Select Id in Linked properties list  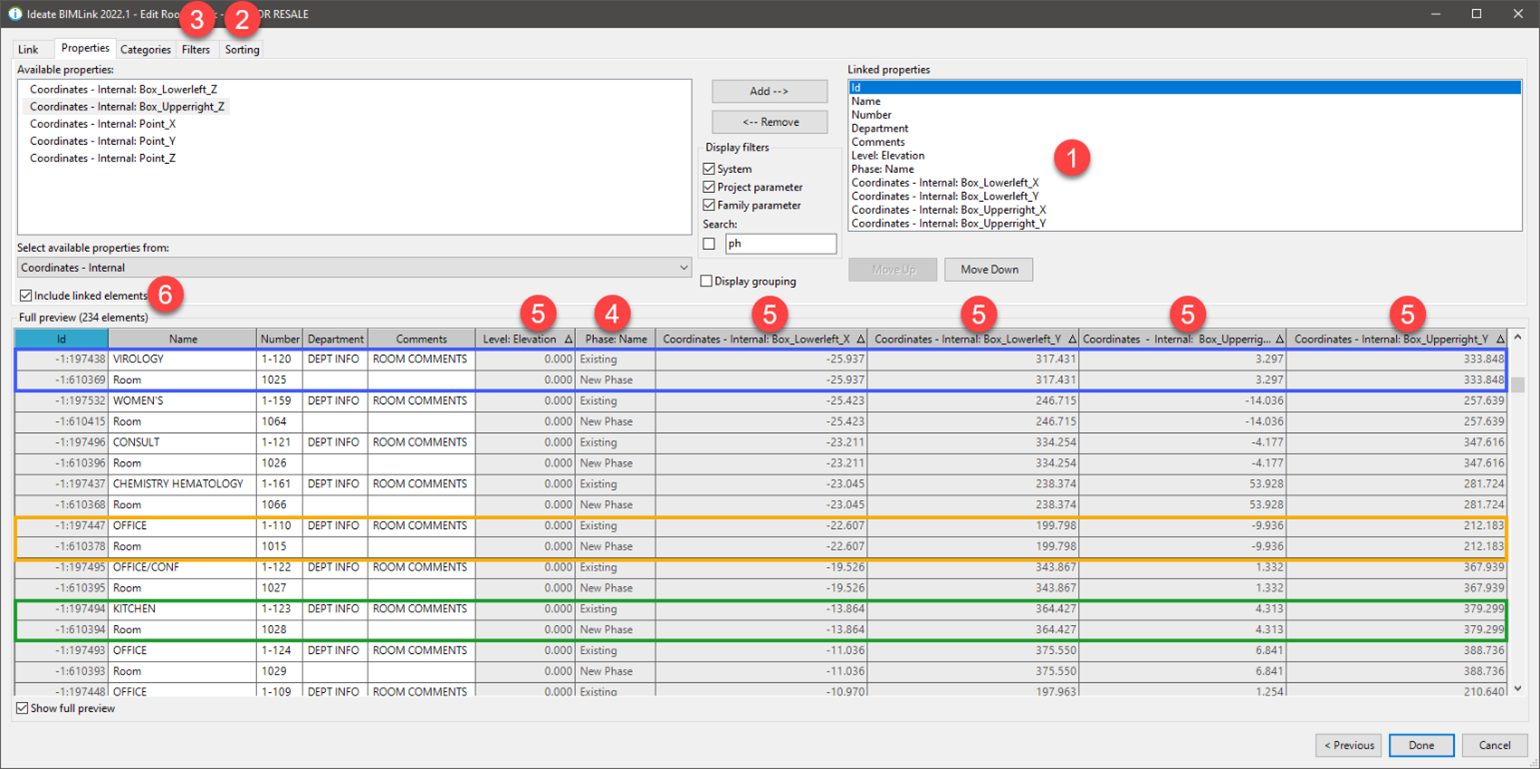click(1184, 88)
